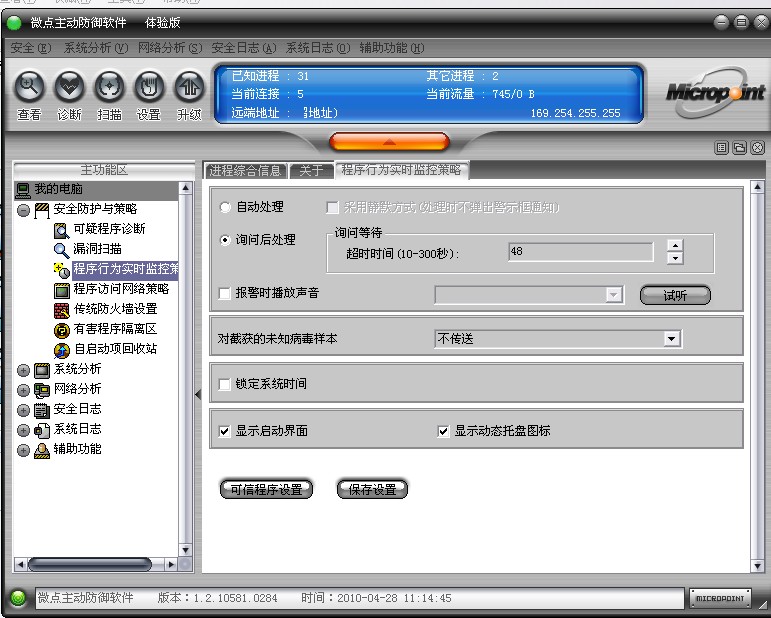Switch to the 进程综合信息 tab
This screenshot has width=771, height=618.
[x=245, y=171]
